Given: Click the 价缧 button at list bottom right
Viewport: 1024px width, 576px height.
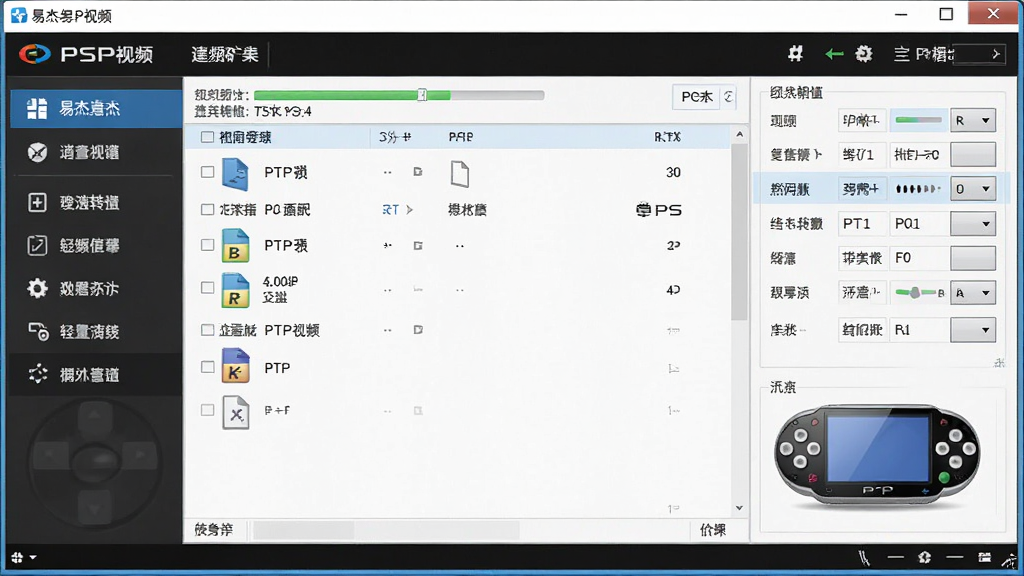Looking at the screenshot, I should (x=714, y=530).
